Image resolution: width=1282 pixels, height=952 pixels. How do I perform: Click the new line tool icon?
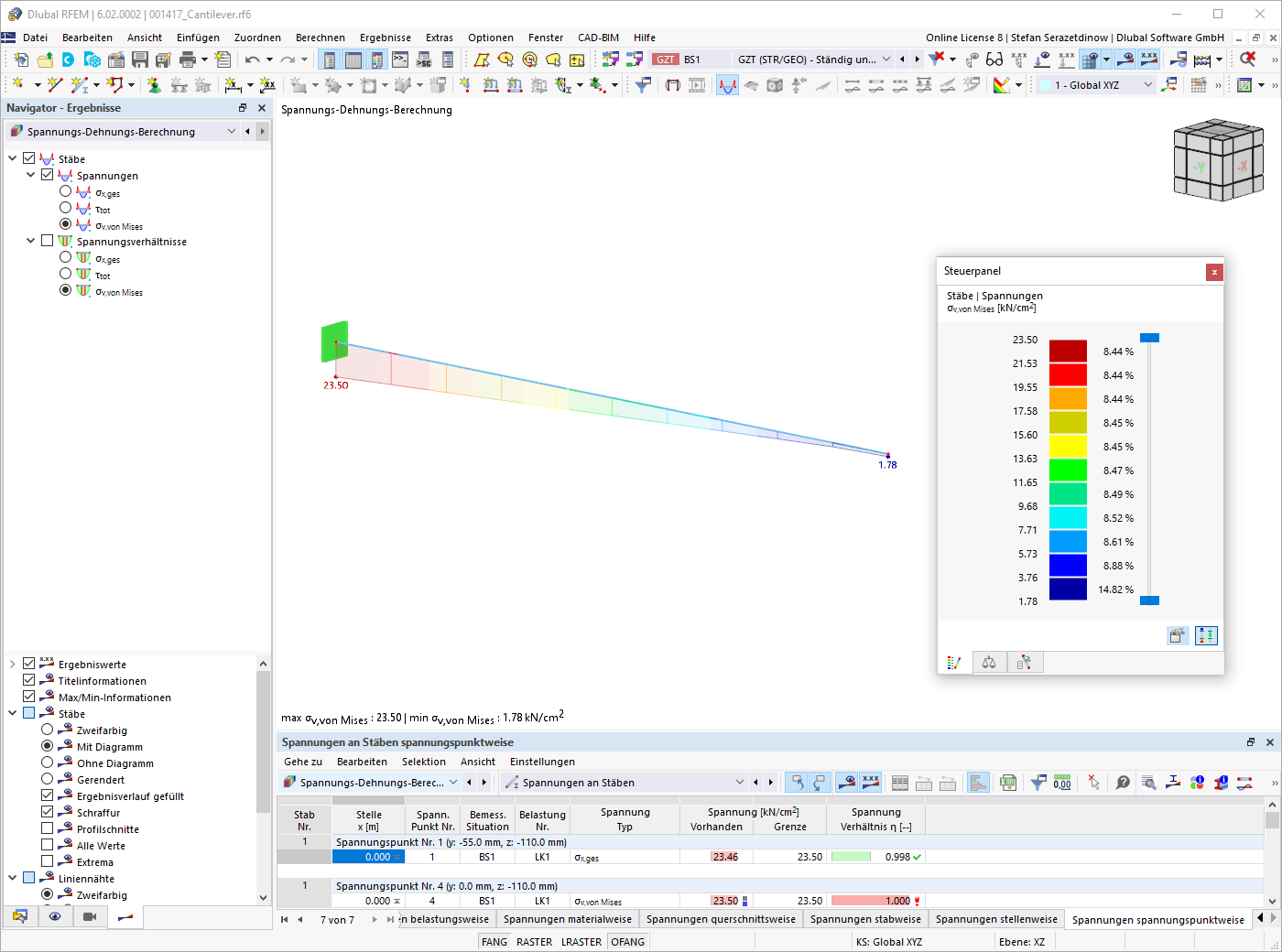click(x=55, y=85)
